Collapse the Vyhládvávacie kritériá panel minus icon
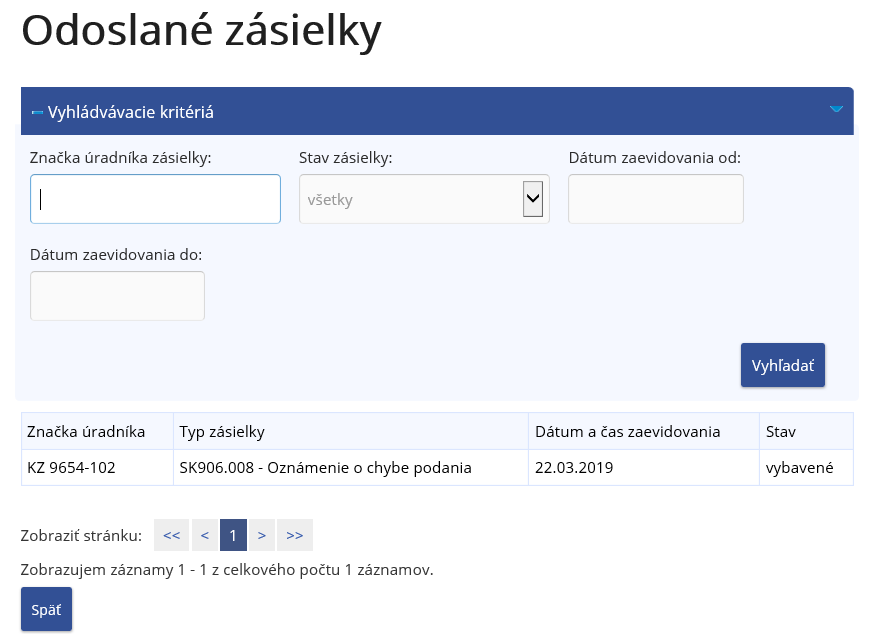The image size is (870, 634). pos(37,113)
